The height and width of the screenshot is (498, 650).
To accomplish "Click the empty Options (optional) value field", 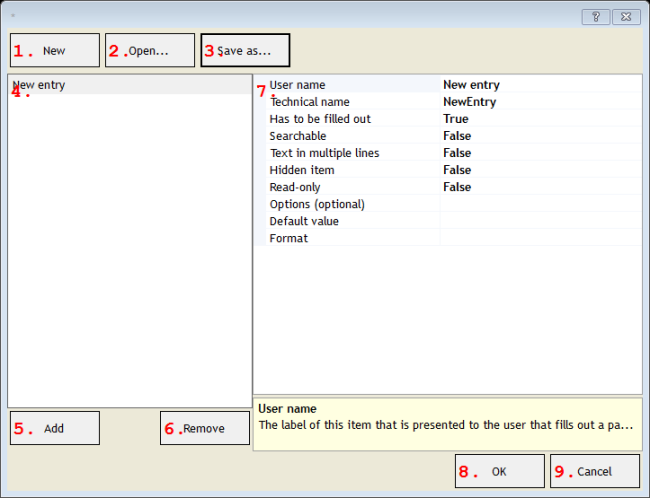I will point(540,204).
